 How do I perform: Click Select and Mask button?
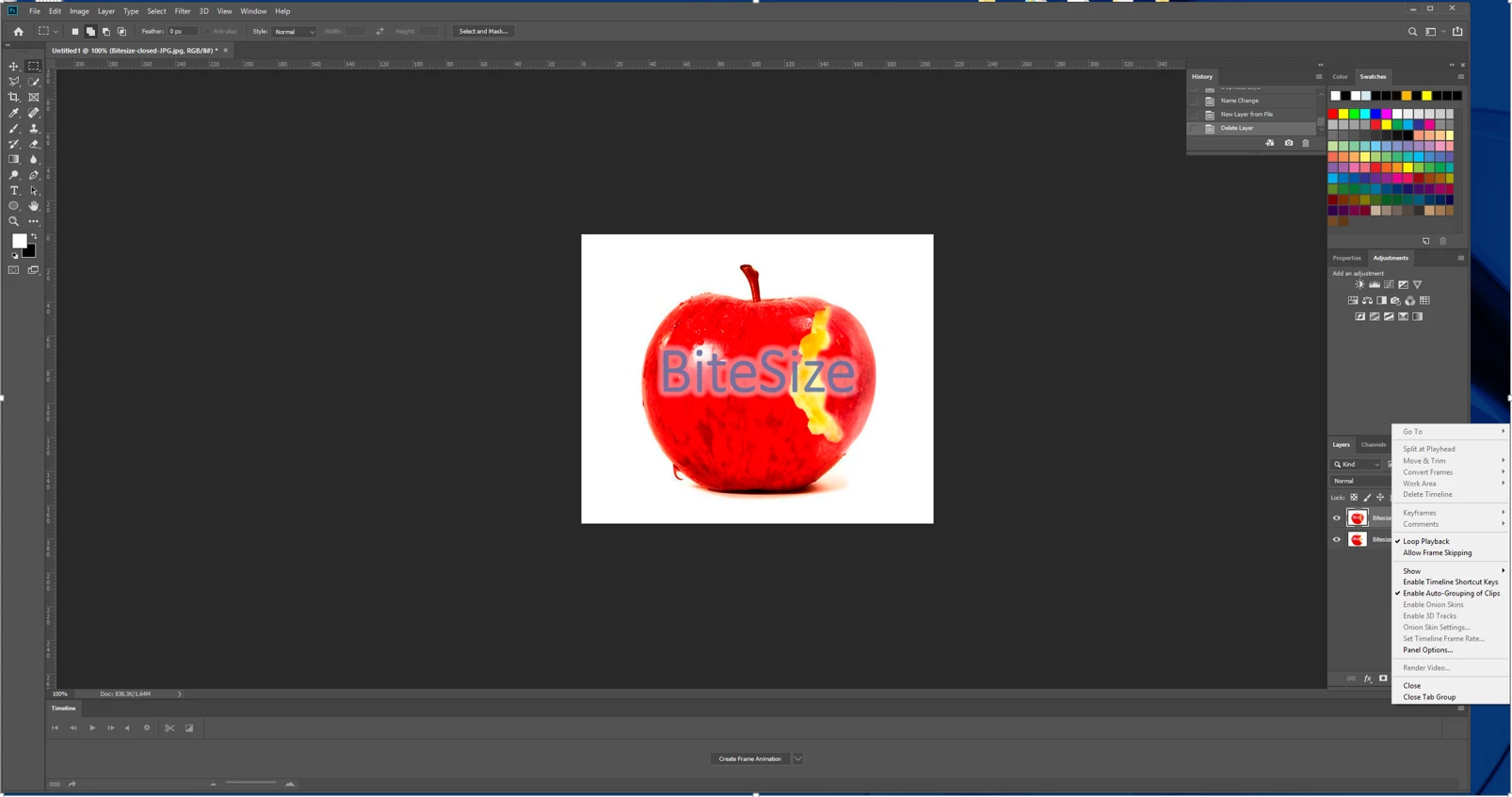[483, 32]
